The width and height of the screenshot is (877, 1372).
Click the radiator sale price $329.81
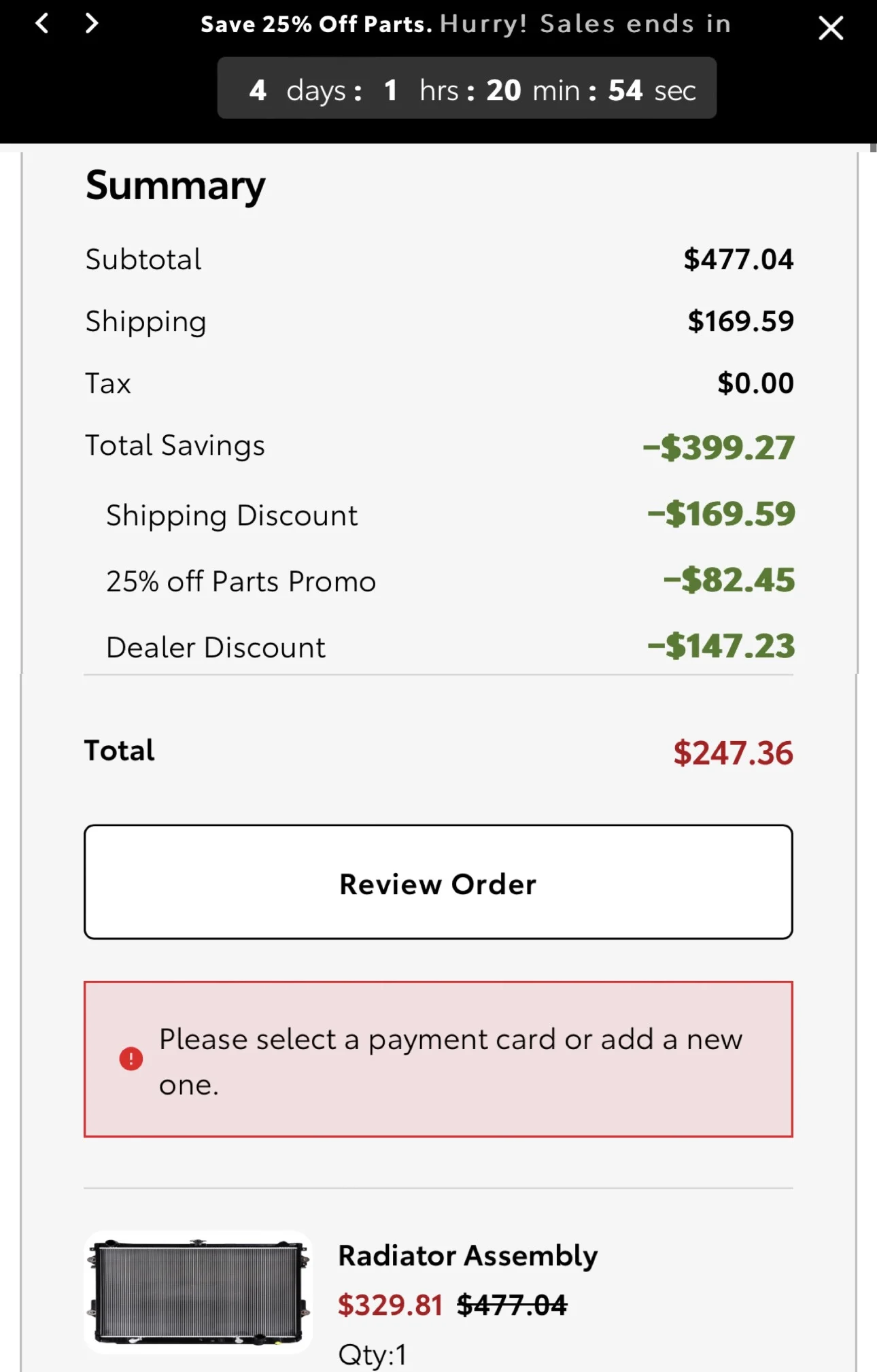pyautogui.click(x=390, y=1305)
